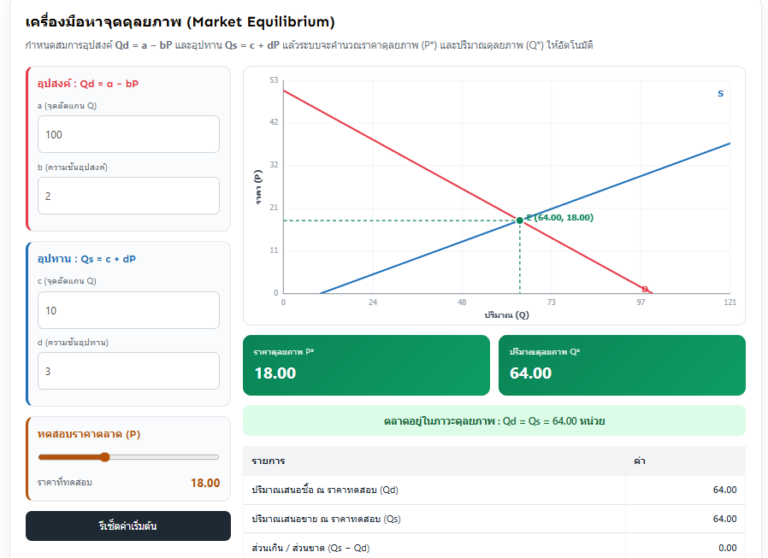This screenshot has width=768, height=558.
Task: Click the blue S supply curve label
Action: pos(720,94)
